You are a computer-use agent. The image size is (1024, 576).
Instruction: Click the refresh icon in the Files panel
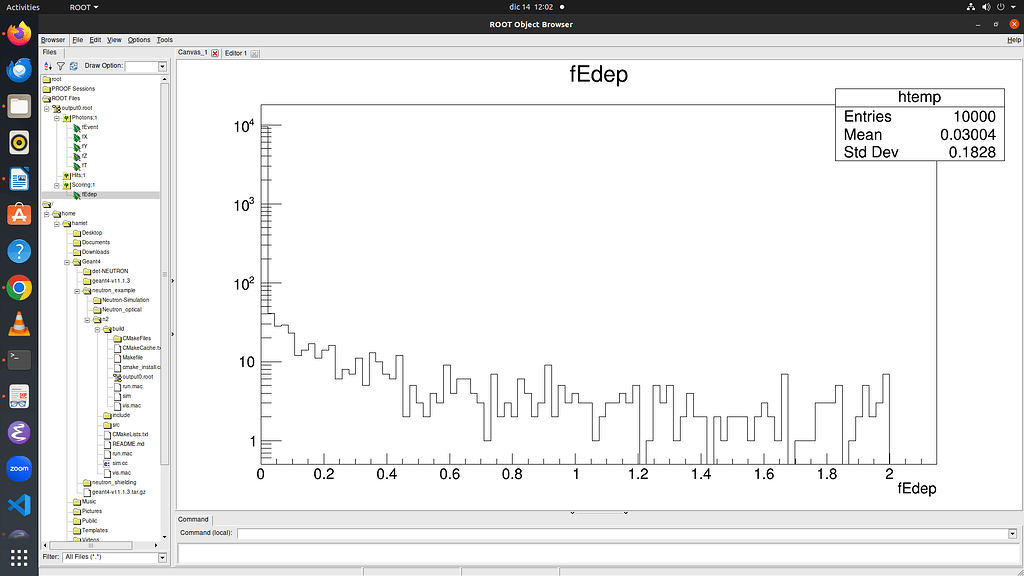click(74, 65)
